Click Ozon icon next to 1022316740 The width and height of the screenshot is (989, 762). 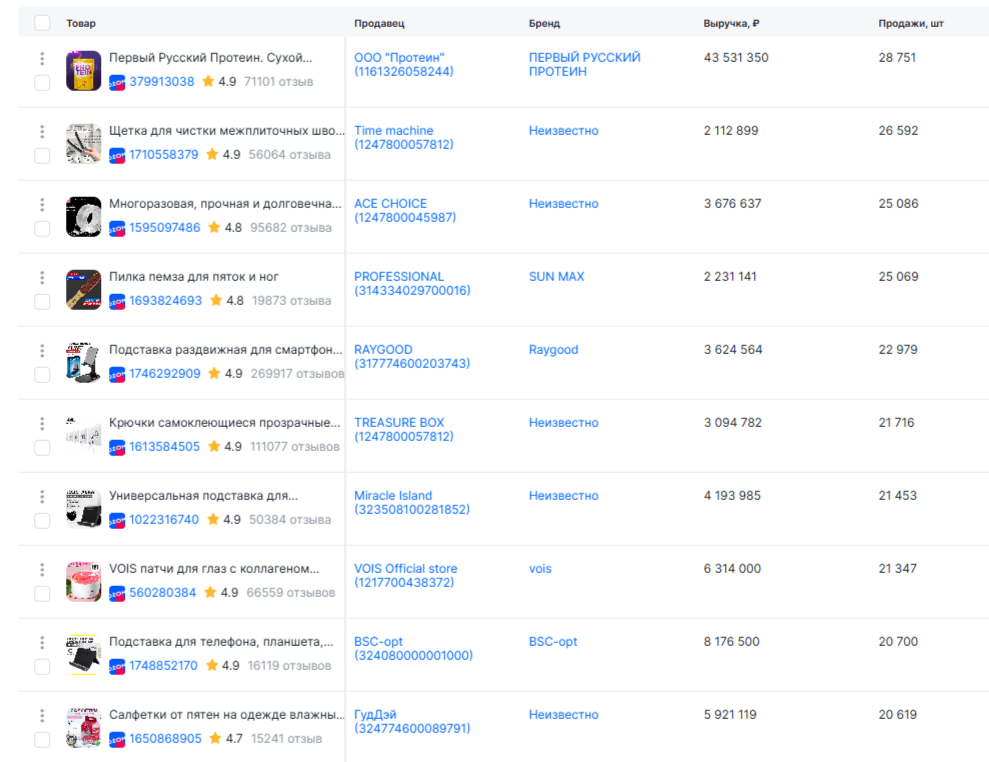pos(117,520)
